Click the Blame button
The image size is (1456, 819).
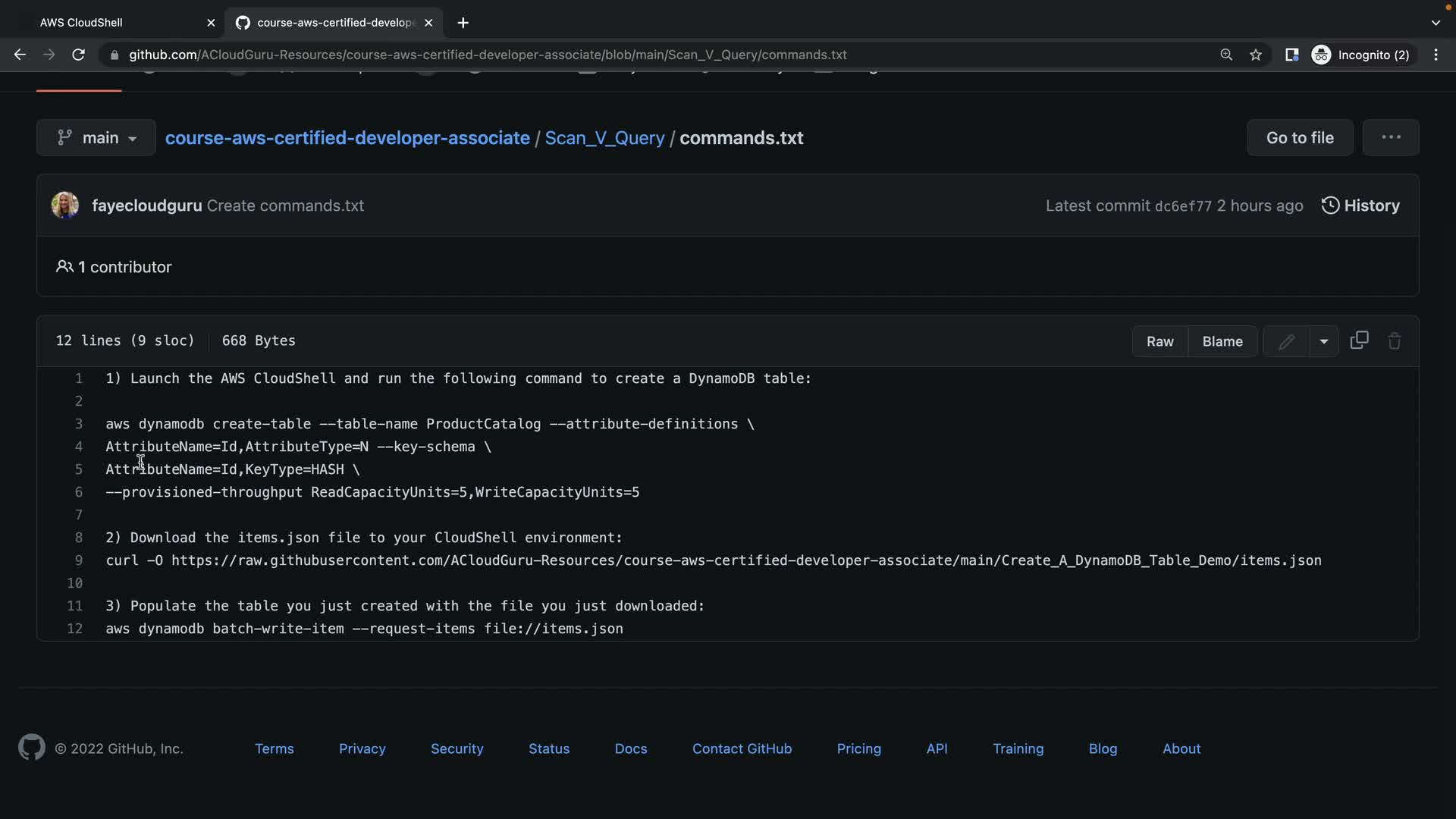(x=1222, y=341)
